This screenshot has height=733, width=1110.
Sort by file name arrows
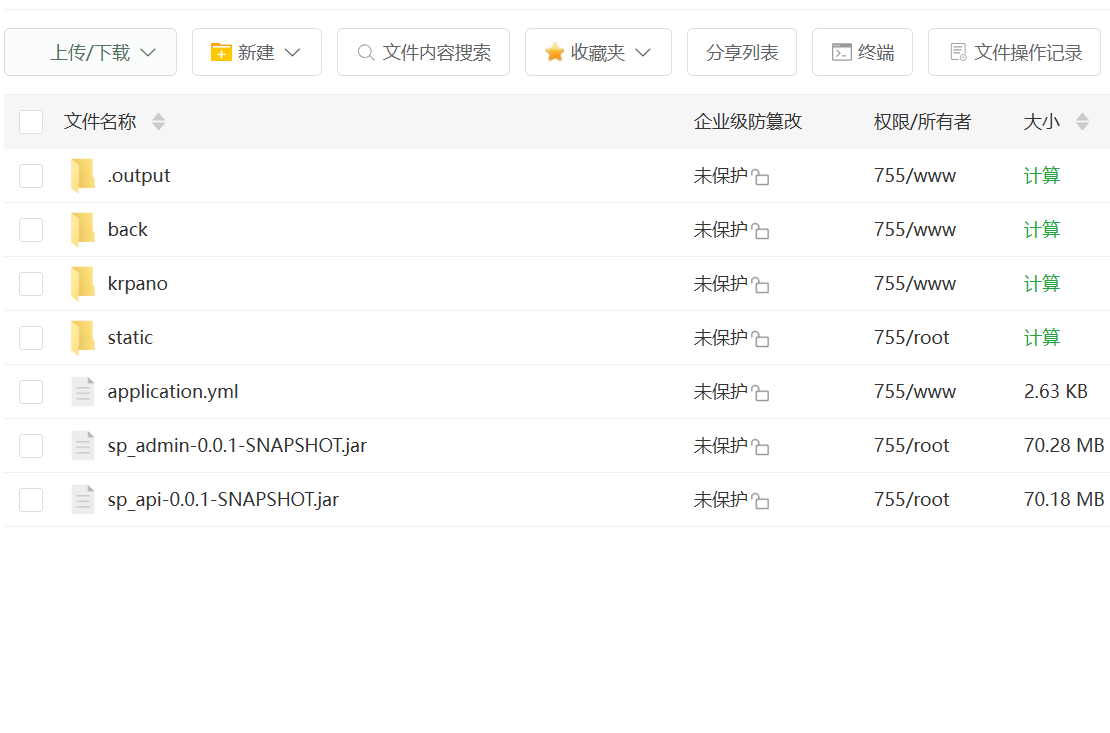tap(158, 122)
